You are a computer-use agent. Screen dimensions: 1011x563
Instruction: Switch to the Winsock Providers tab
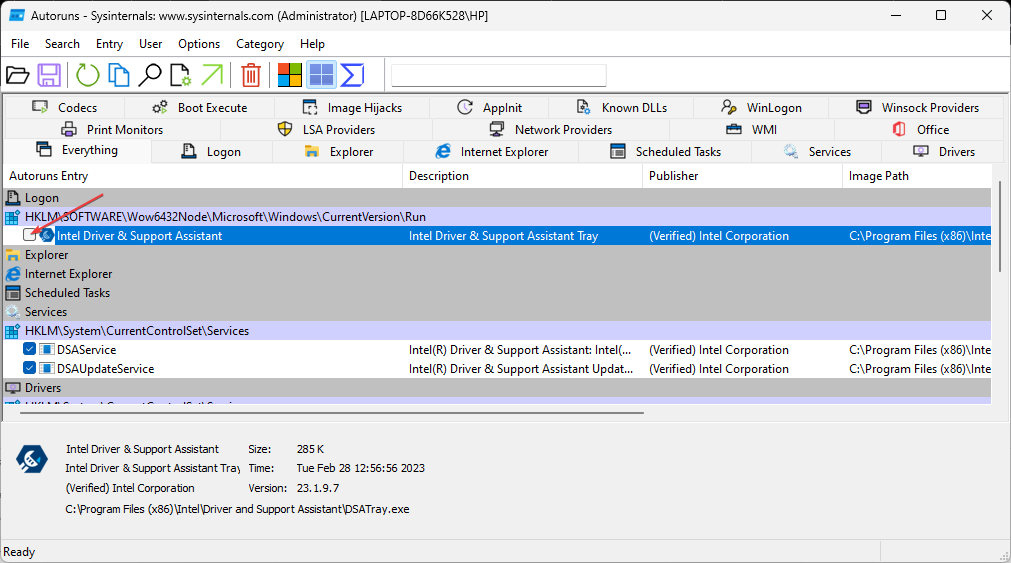[x=917, y=108]
